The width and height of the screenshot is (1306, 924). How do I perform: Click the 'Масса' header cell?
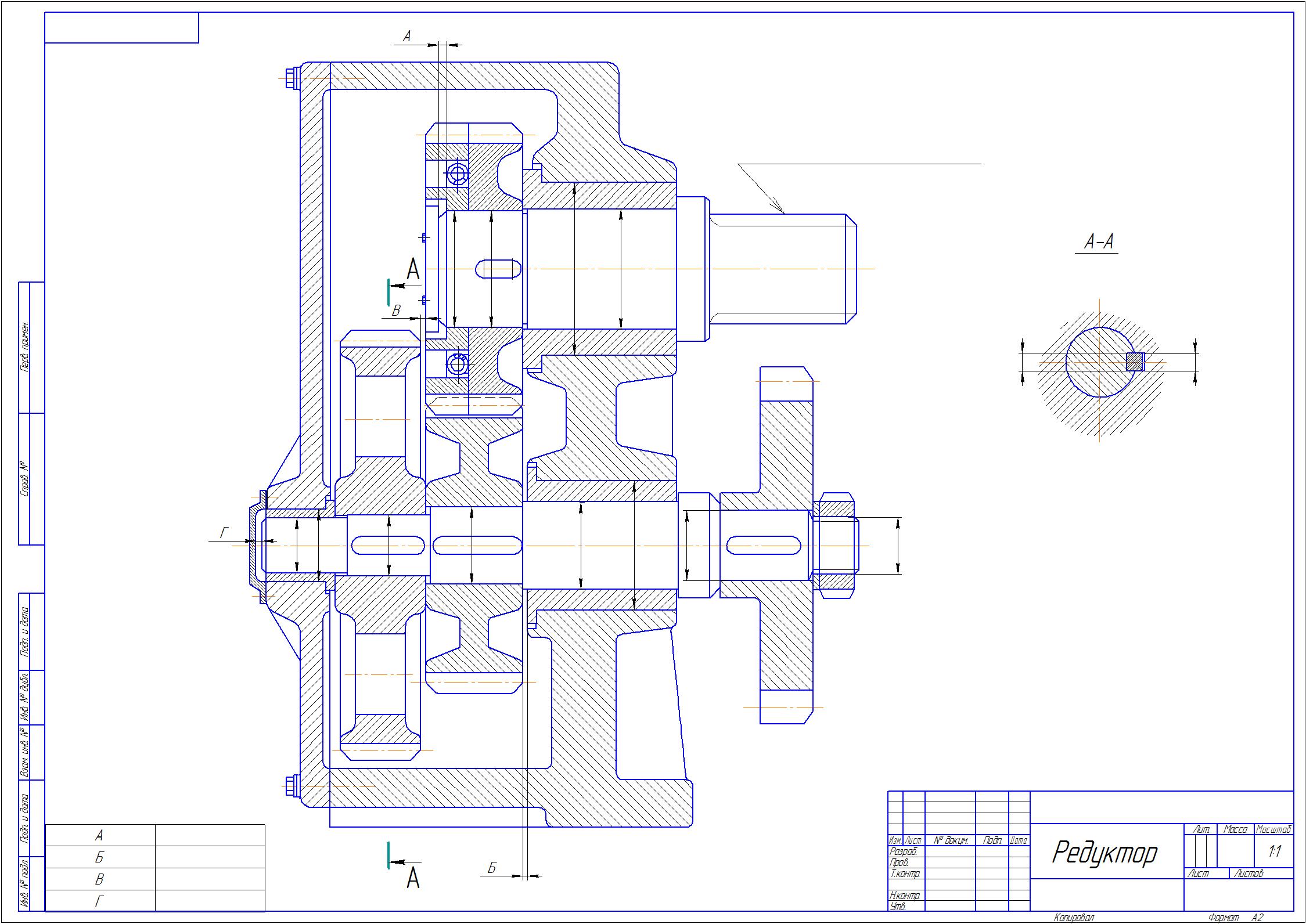[1235, 829]
